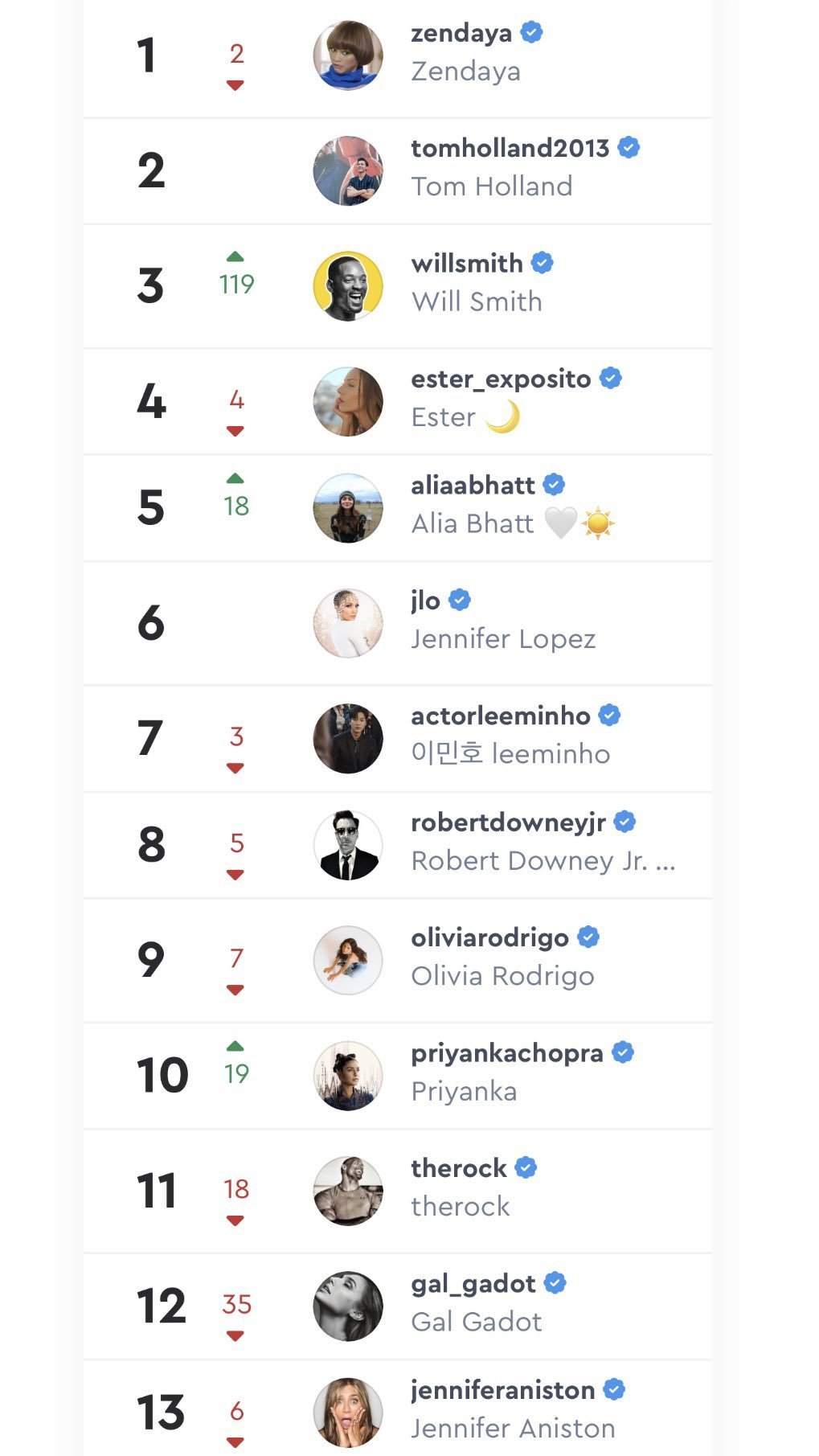Open the actorleeminho username link
This screenshot has width=819, height=1456.
tap(500, 716)
